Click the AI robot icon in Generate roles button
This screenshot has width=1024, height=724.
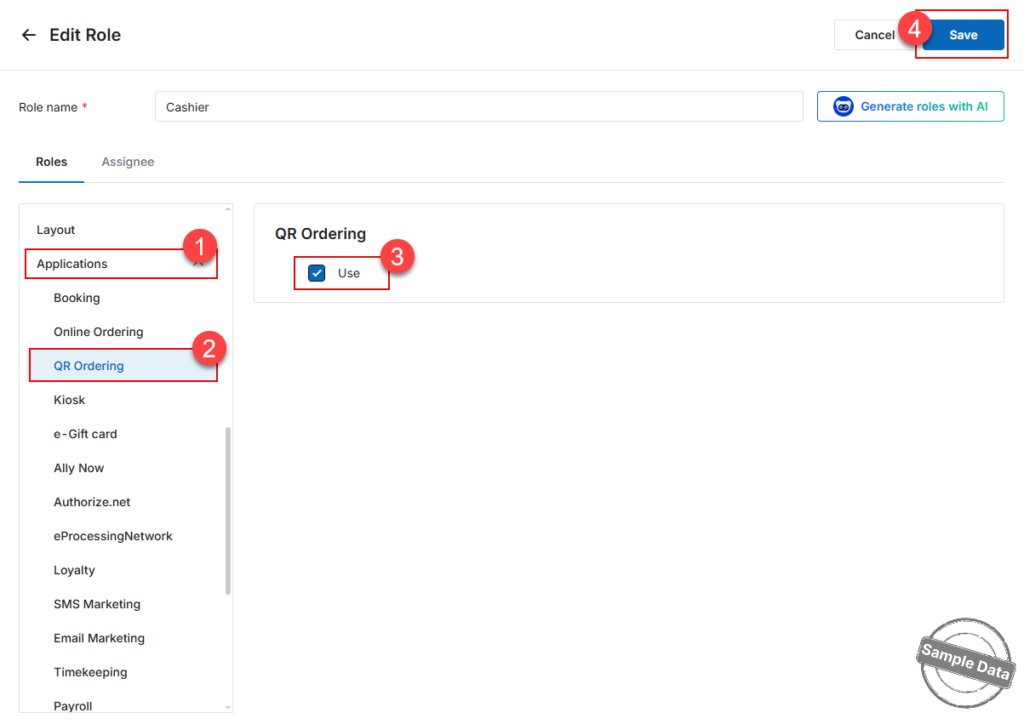tap(842, 106)
